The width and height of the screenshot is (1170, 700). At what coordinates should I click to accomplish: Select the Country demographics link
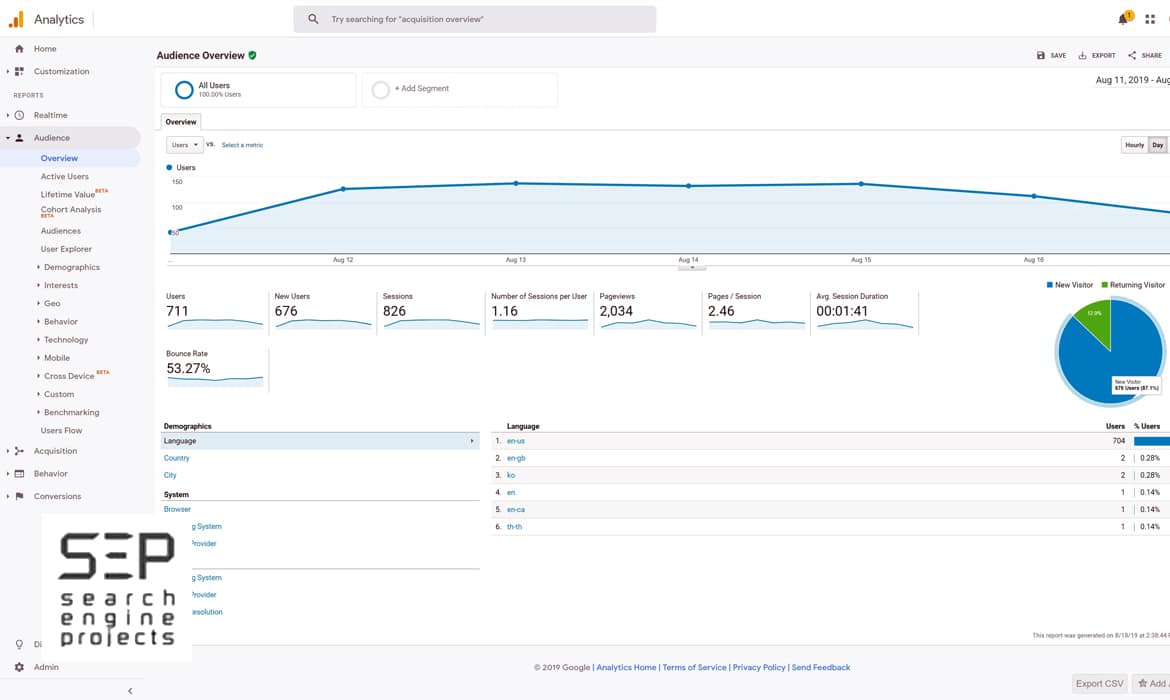(177, 458)
